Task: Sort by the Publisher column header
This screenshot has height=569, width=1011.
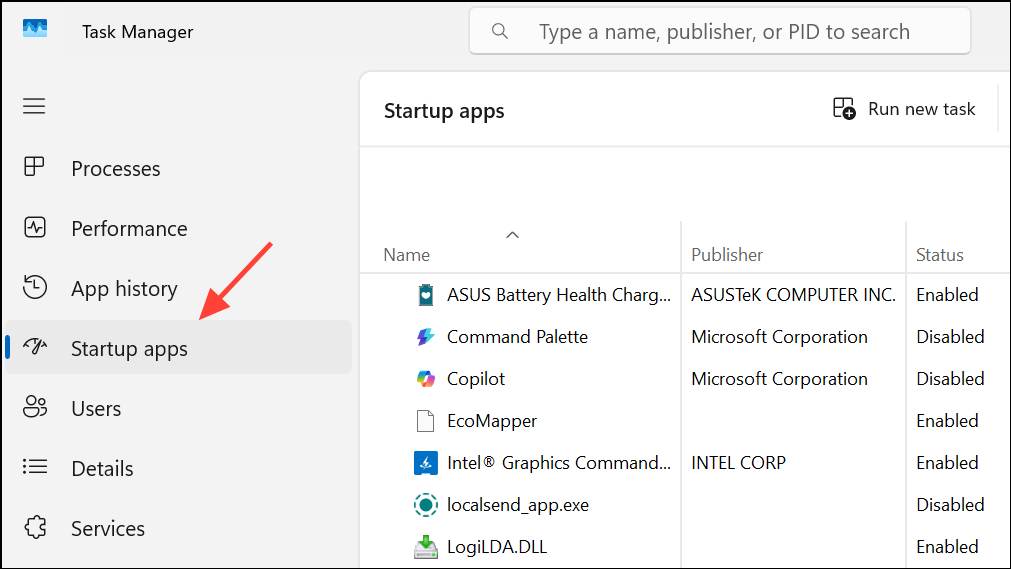Action: pos(727,255)
